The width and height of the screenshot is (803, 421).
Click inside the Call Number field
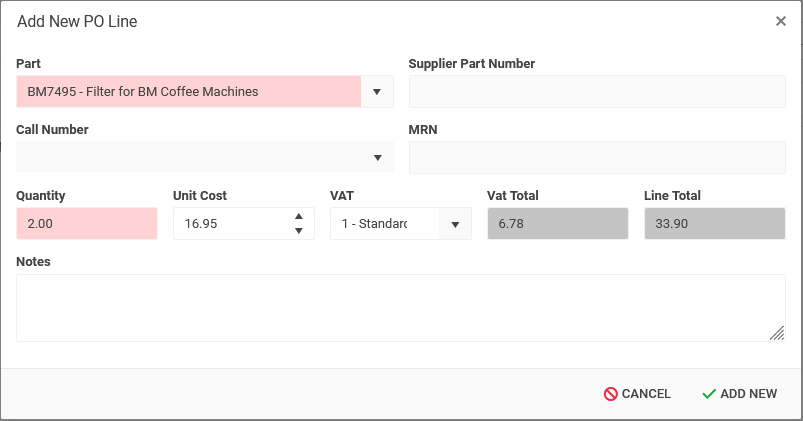(x=189, y=158)
